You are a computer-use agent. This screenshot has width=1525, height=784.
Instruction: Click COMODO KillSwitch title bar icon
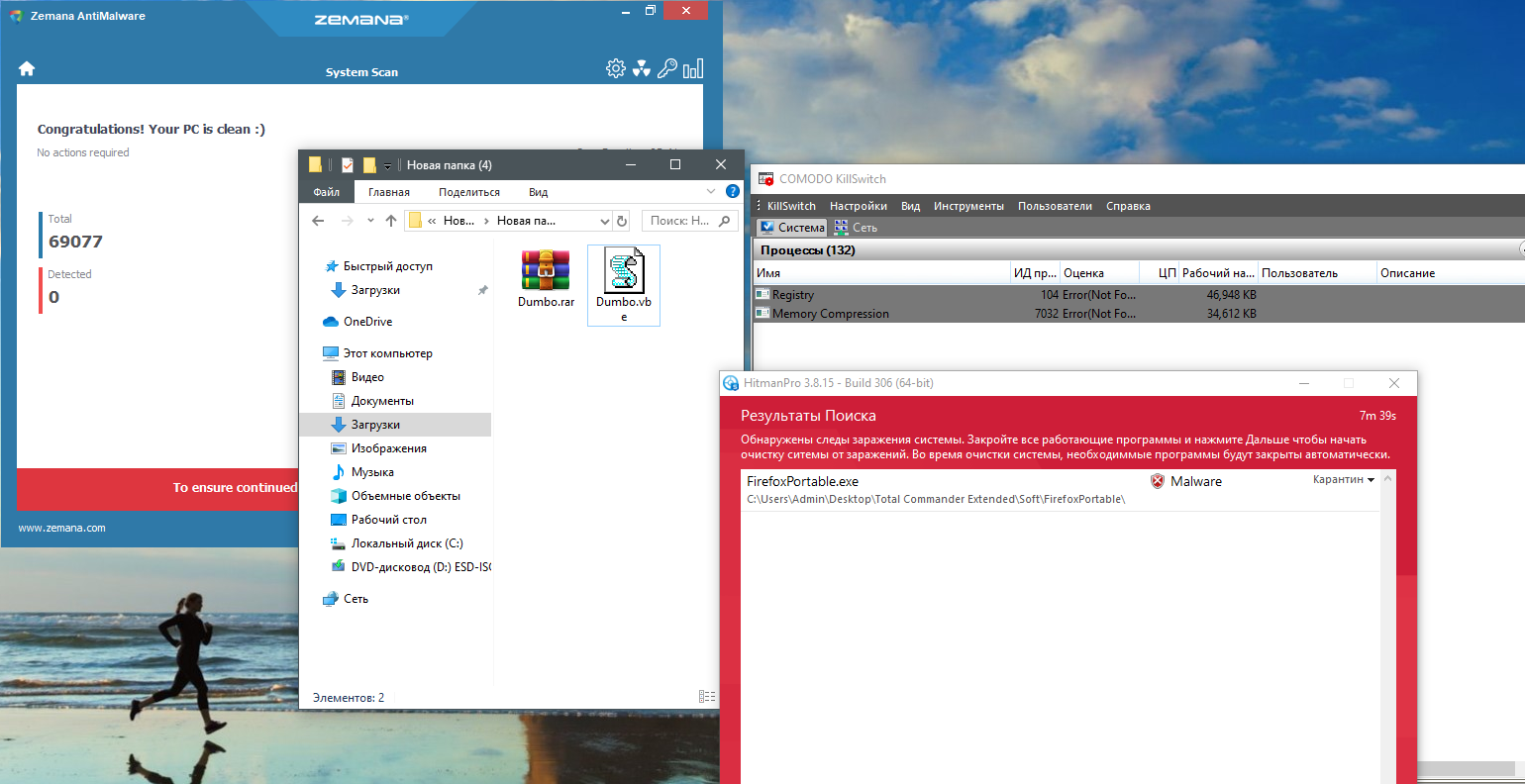click(765, 179)
